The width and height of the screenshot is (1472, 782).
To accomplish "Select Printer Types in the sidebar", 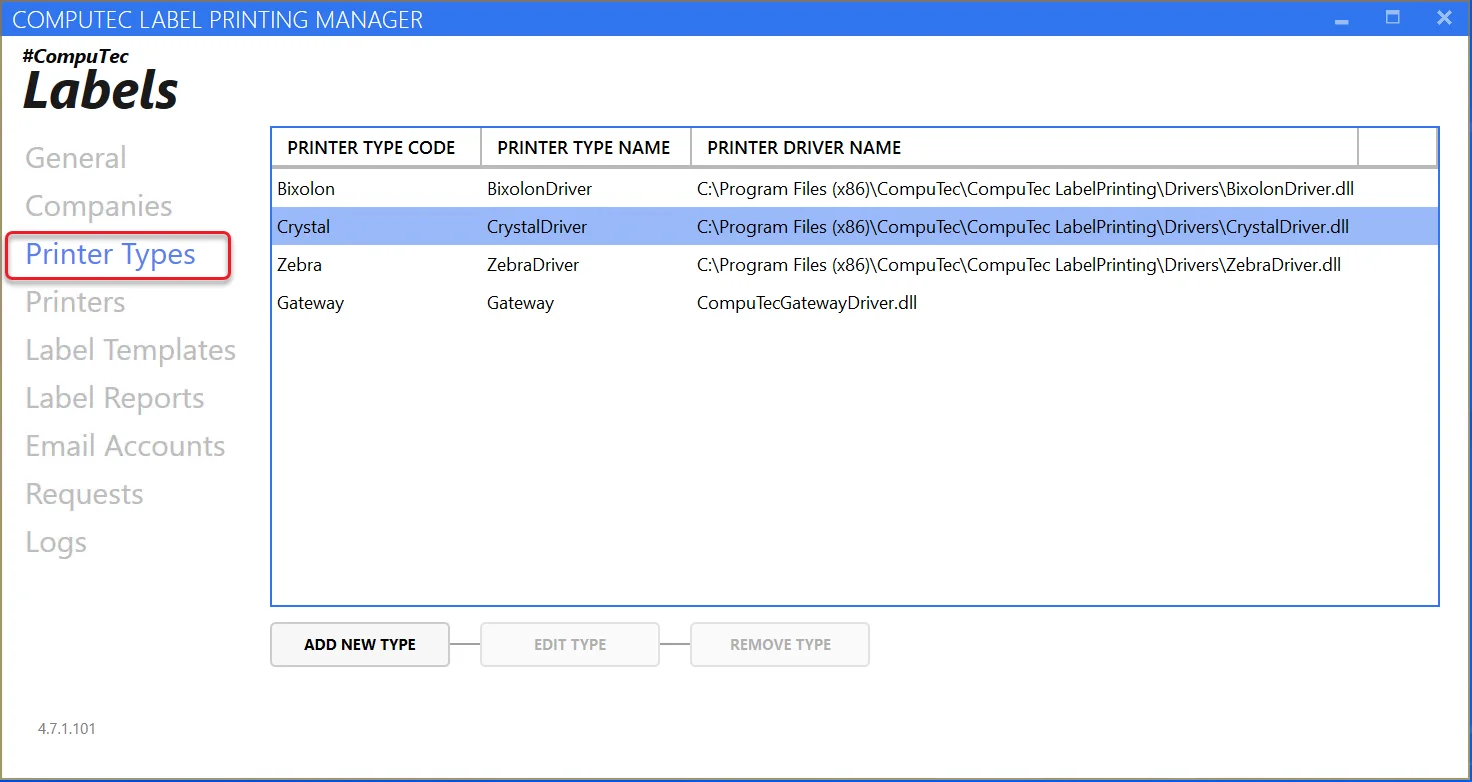I will pyautogui.click(x=111, y=254).
